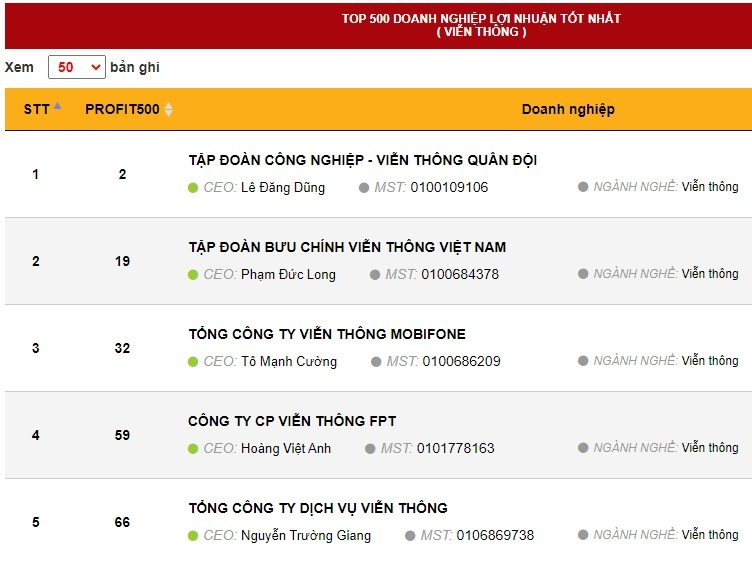Click gray MST dot beside 0100109106
Viewport: 752px width, 563px height.
click(364, 187)
